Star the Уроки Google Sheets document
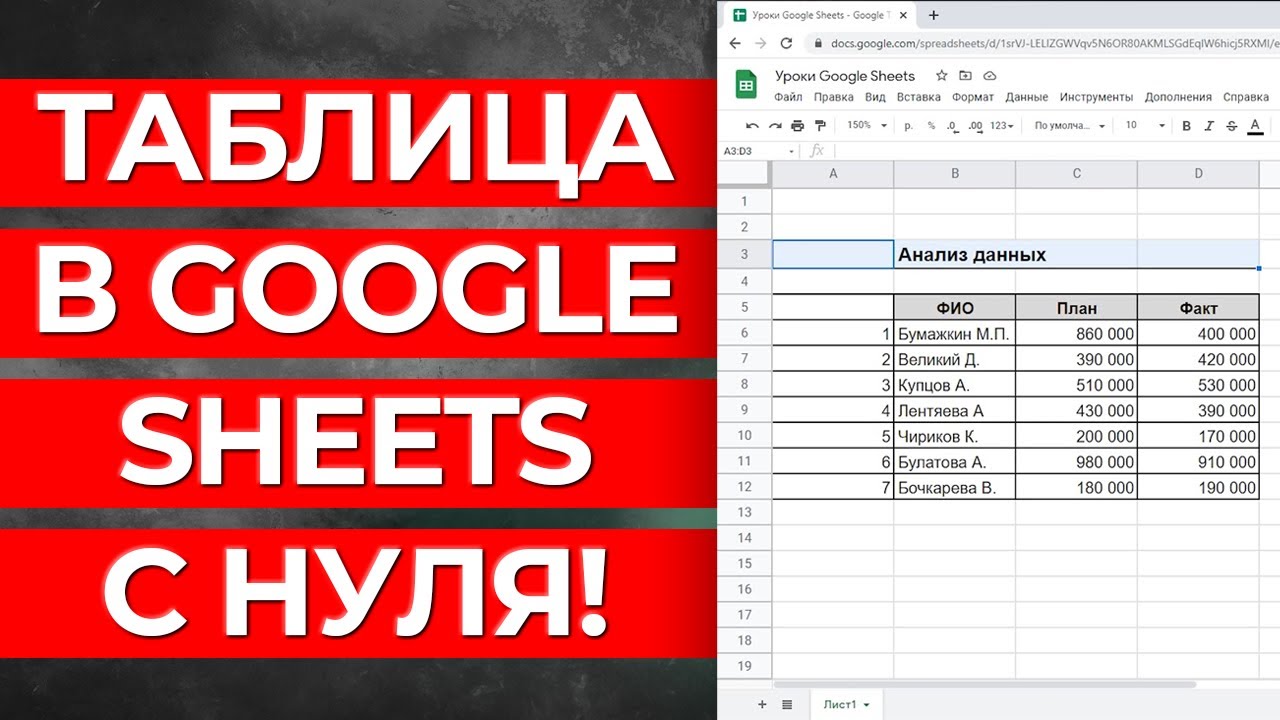The image size is (1280, 720). click(x=941, y=76)
